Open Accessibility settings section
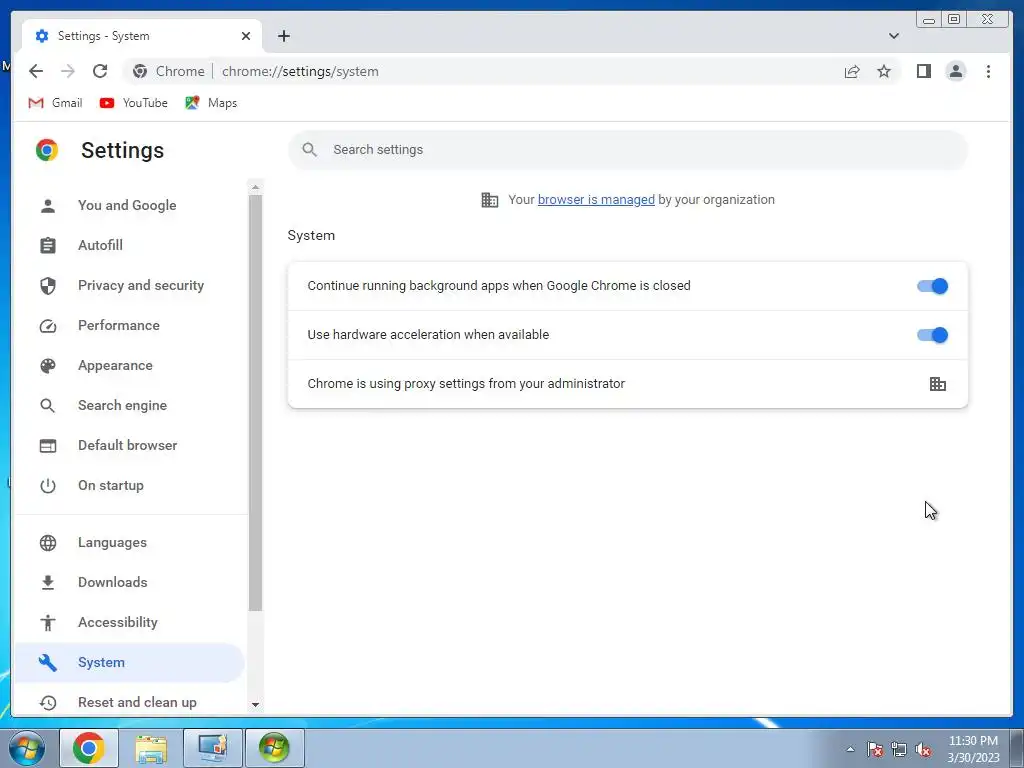 pyautogui.click(x=129, y=622)
